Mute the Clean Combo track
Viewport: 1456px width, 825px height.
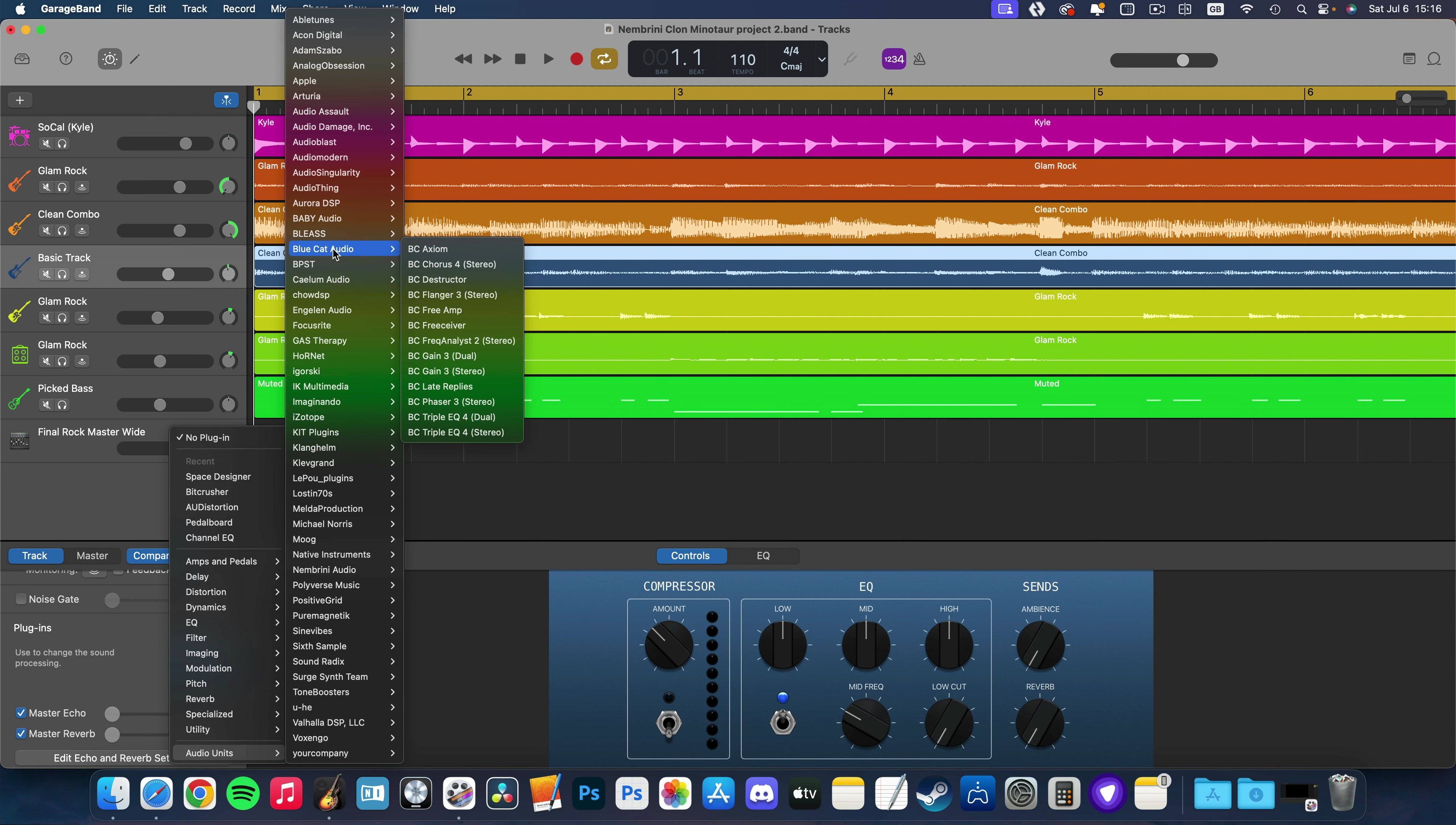tap(47, 231)
